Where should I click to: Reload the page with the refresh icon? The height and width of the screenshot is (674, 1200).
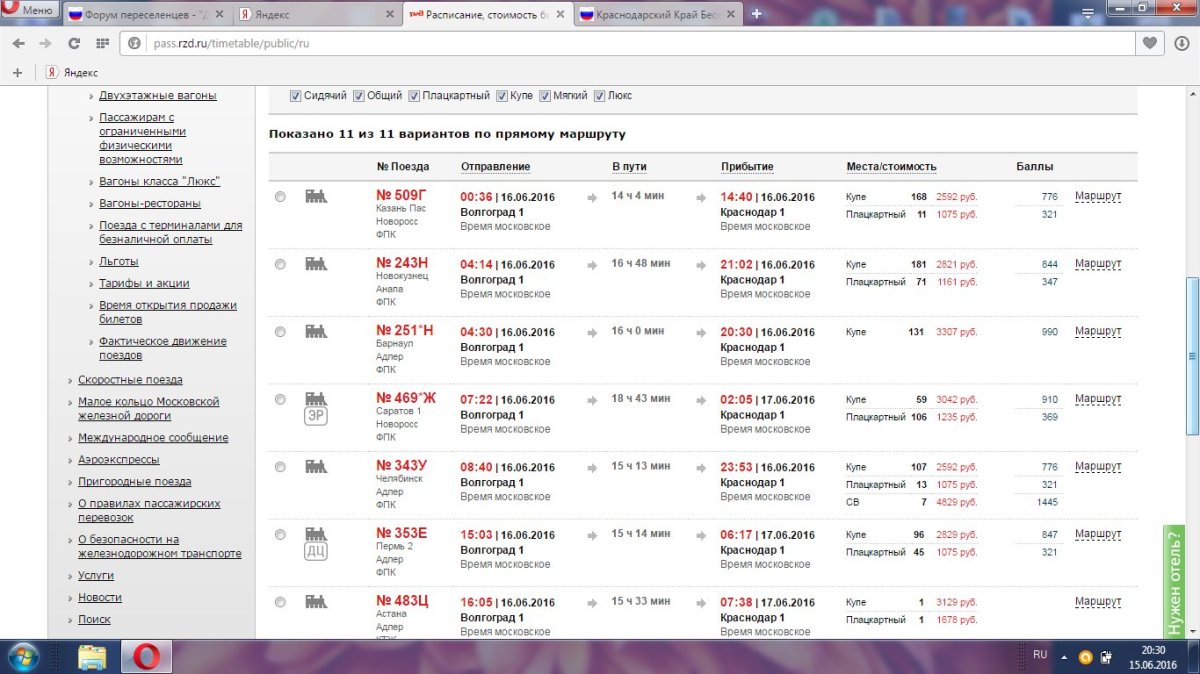73,43
